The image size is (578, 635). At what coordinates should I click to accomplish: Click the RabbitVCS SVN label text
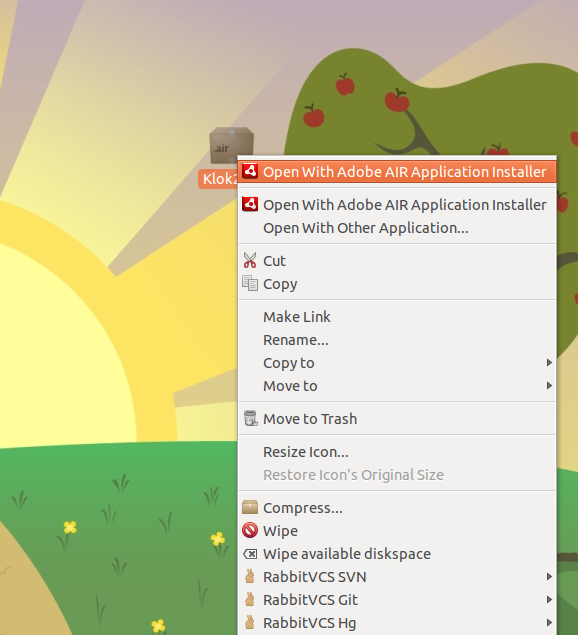pyautogui.click(x=315, y=577)
